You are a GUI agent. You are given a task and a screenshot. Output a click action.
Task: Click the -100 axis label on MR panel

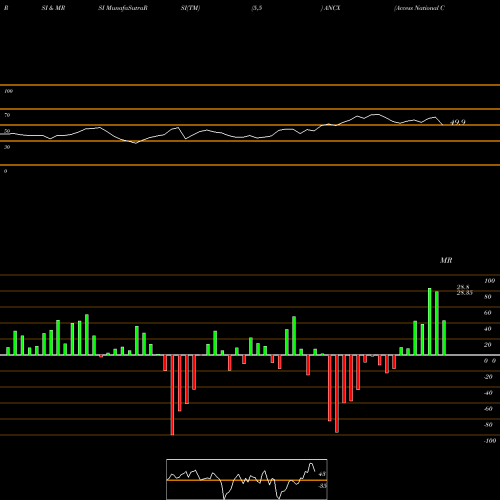490,441
